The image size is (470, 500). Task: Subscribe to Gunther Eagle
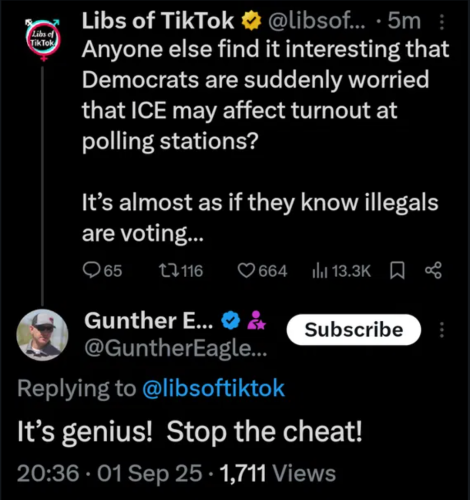click(354, 330)
